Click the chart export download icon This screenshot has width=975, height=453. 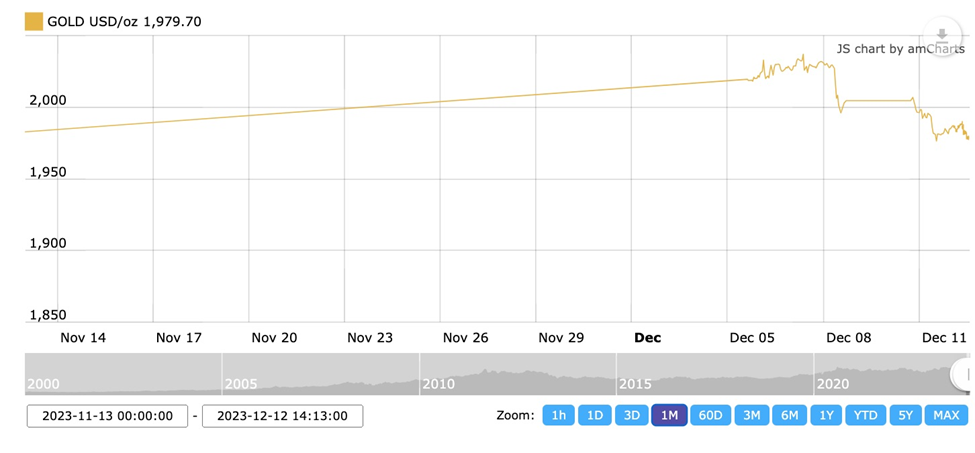[x=941, y=37]
